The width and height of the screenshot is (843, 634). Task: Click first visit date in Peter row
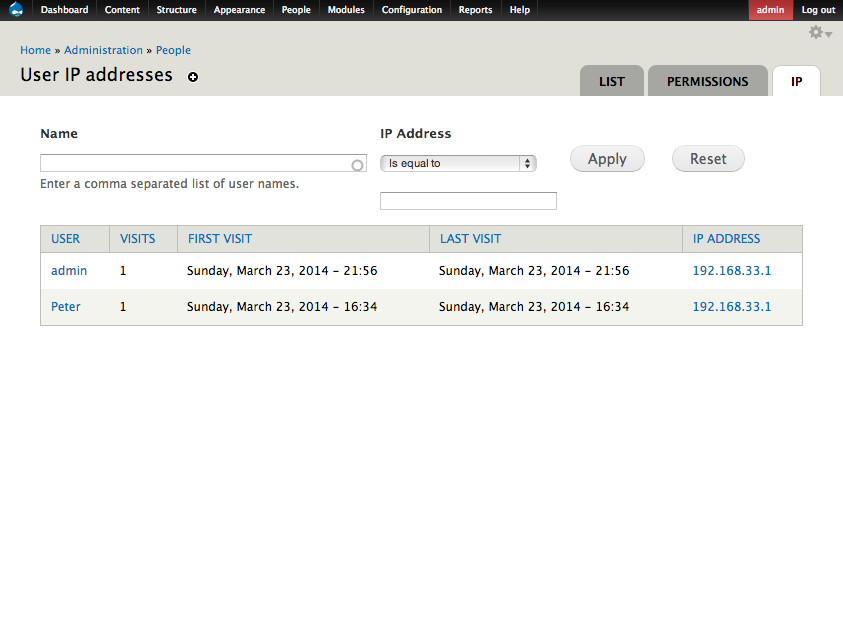click(282, 307)
